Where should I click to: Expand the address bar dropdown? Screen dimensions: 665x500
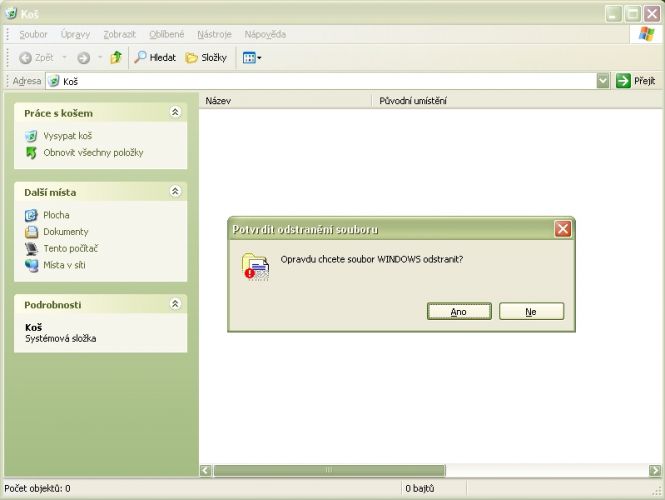(603, 81)
